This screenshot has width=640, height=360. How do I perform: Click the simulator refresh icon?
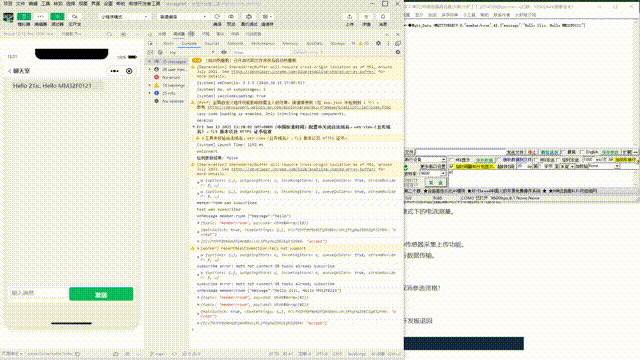pyautogui.click(x=109, y=34)
